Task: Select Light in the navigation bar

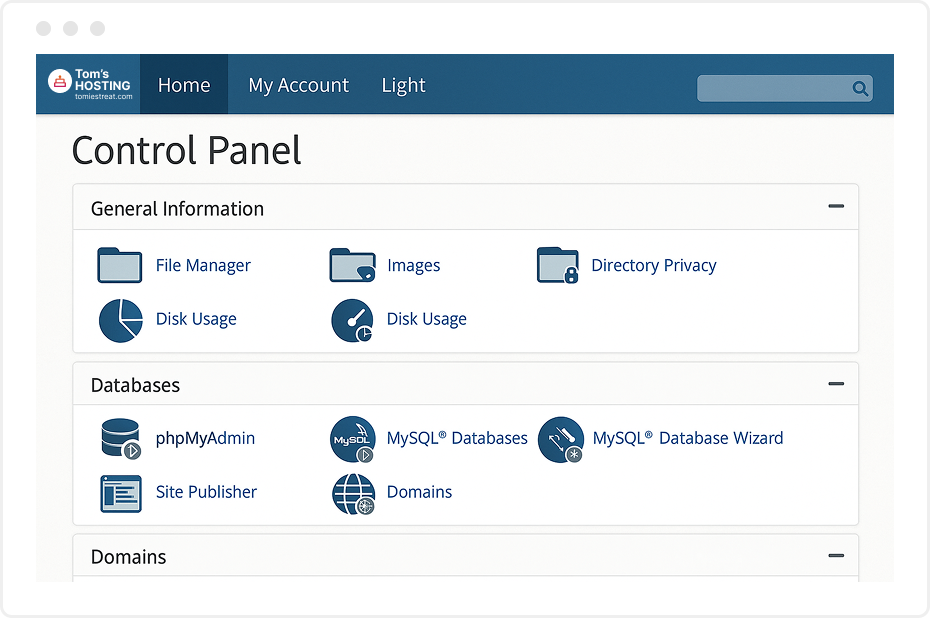Action: point(403,85)
